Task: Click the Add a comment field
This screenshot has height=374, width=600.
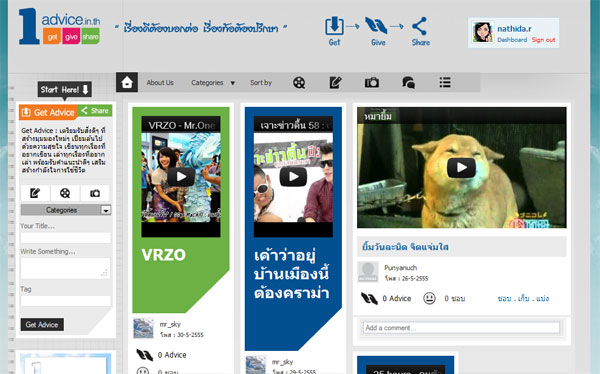Action: (x=461, y=328)
